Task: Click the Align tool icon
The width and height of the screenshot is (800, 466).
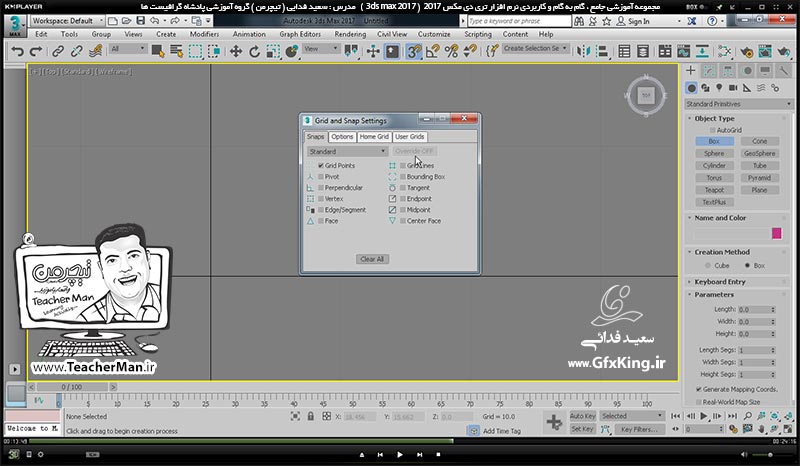Action: [x=602, y=52]
